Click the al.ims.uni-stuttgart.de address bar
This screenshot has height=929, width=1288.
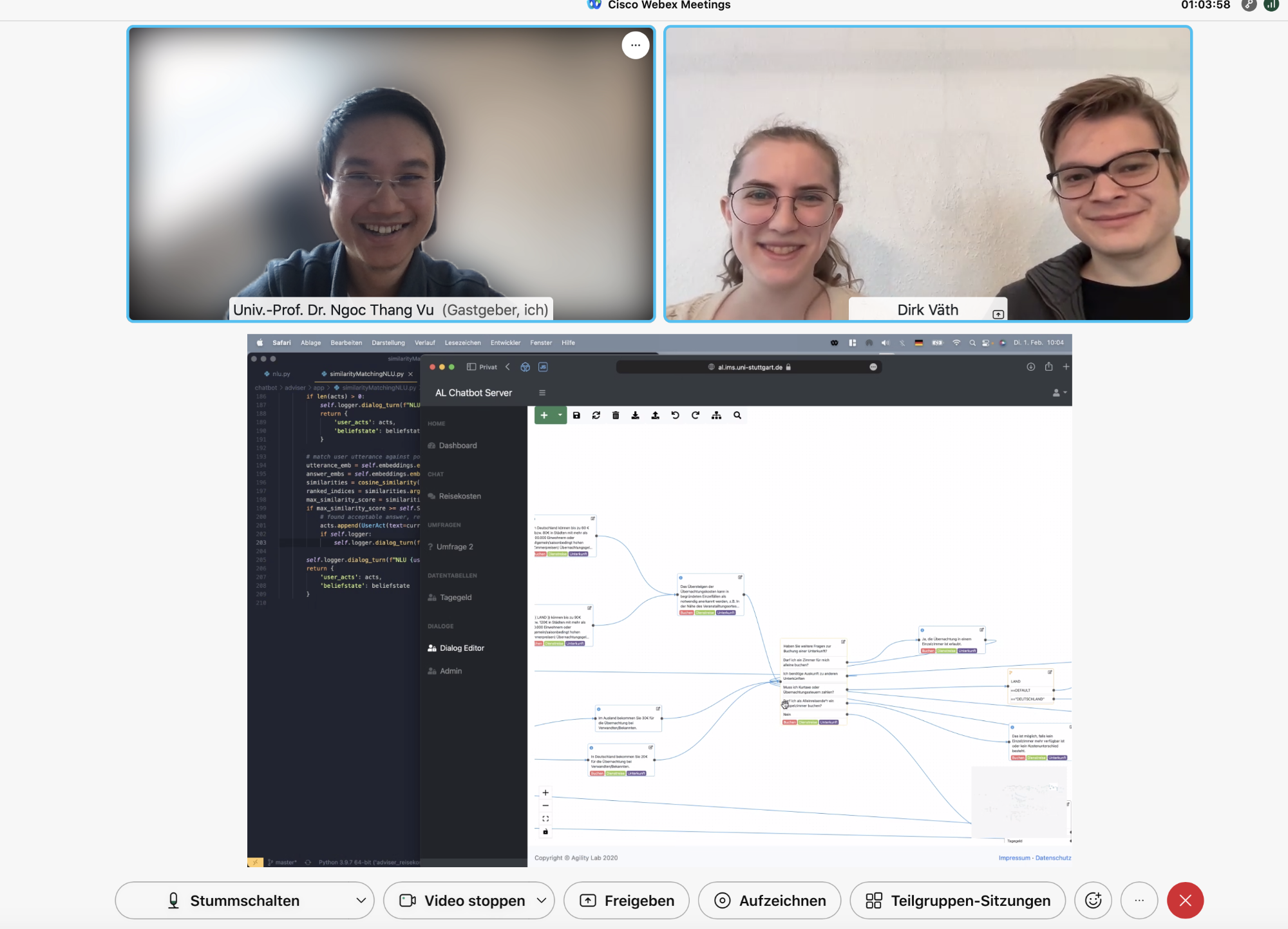pos(749,367)
